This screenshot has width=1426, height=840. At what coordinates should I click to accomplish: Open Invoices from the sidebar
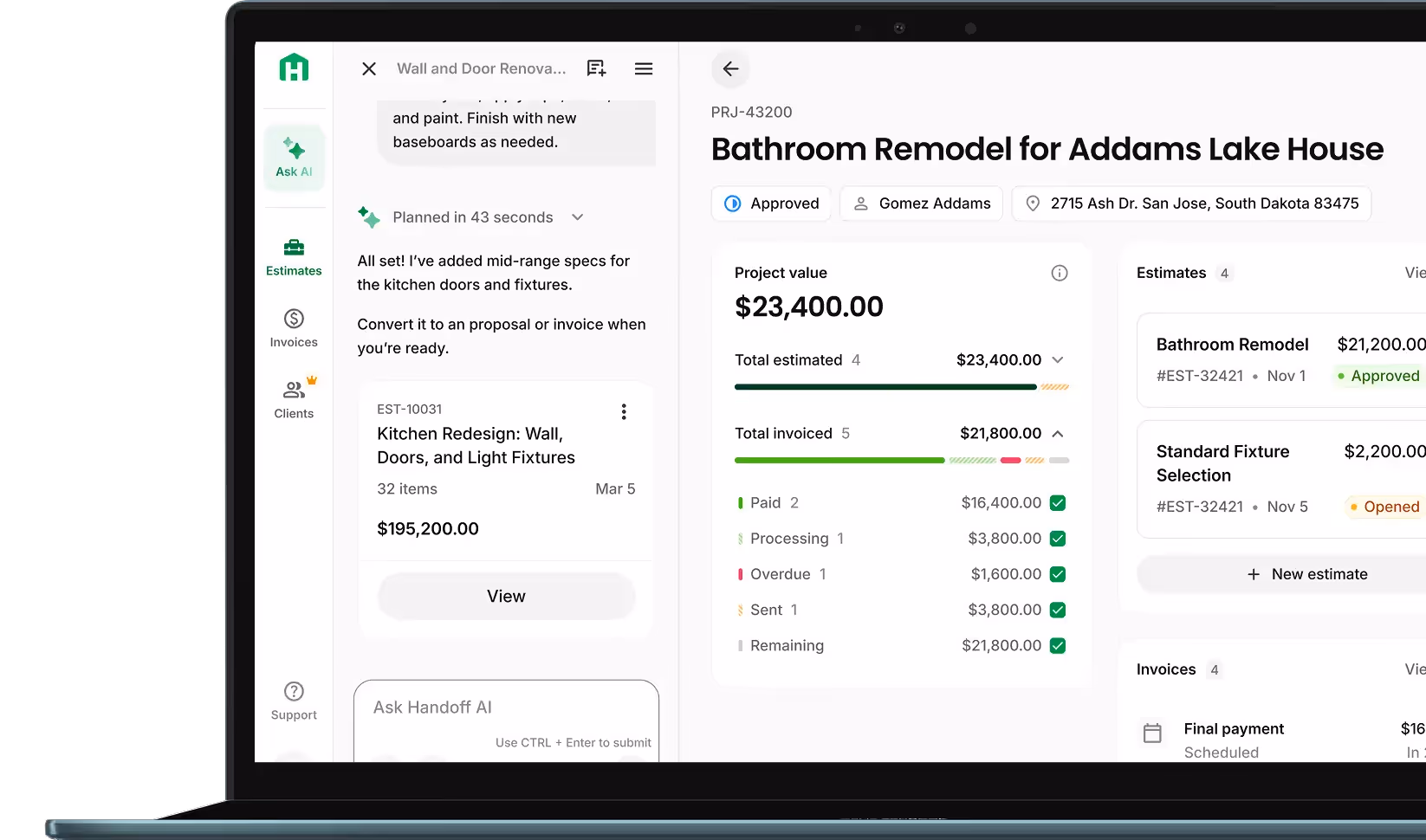coord(294,329)
